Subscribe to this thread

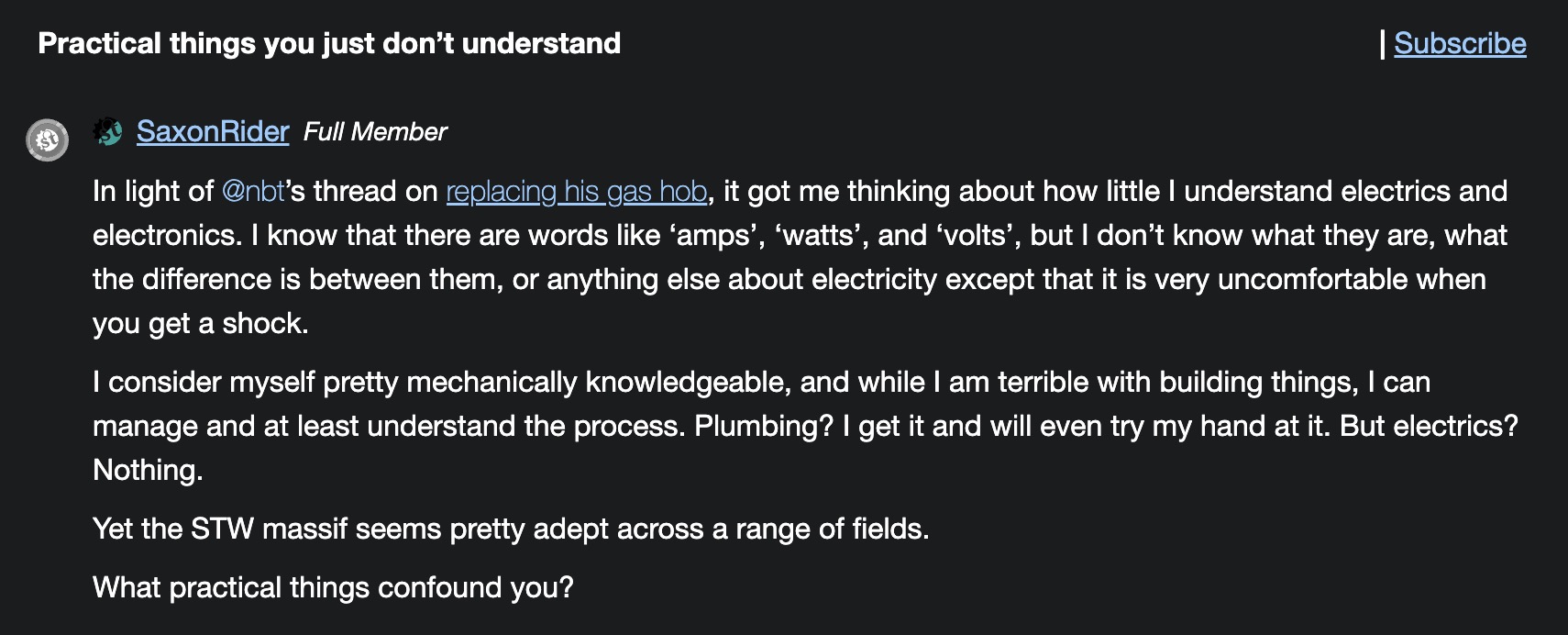pos(1460,43)
